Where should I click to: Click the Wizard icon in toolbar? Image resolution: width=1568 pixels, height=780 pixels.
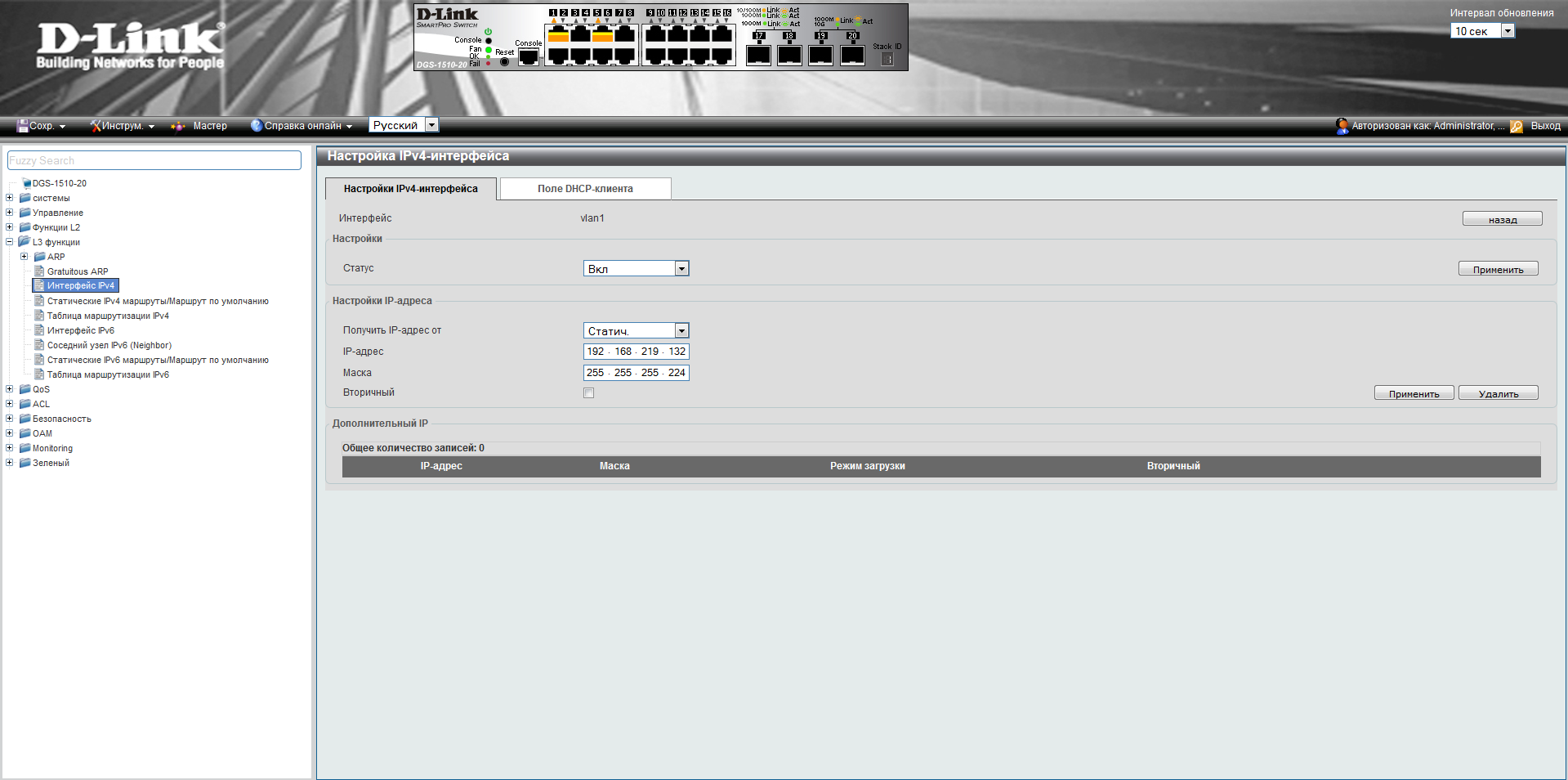177,126
